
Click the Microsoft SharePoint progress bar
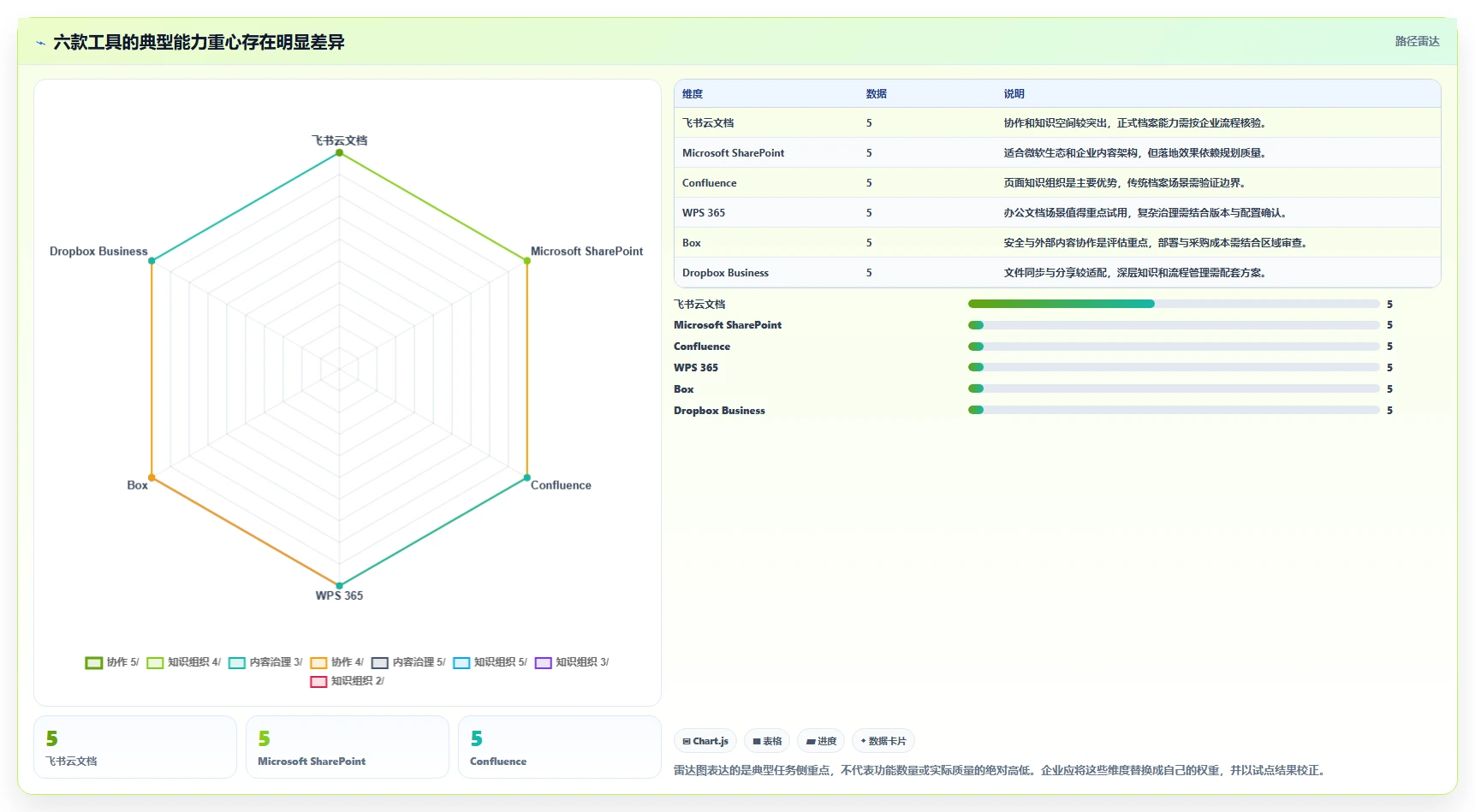[1174, 325]
